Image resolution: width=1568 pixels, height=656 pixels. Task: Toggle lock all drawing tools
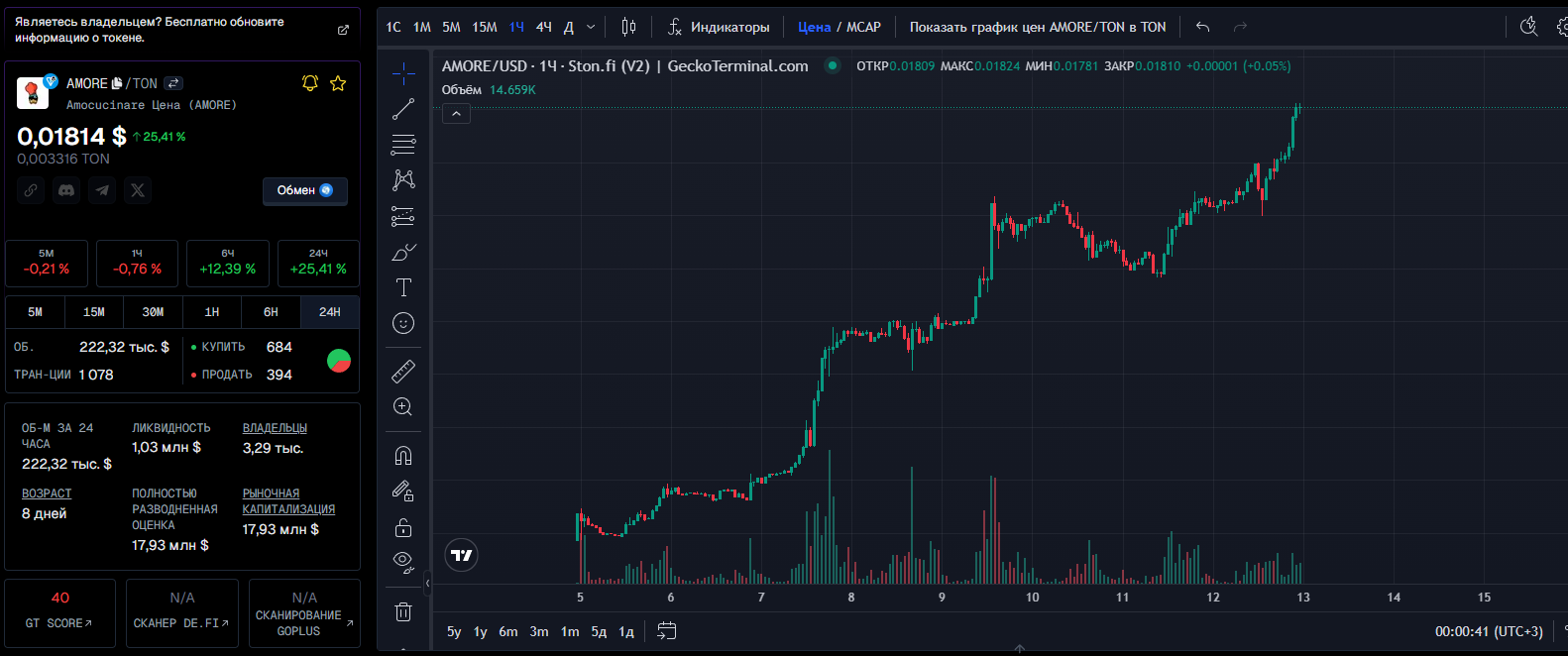pos(403,526)
